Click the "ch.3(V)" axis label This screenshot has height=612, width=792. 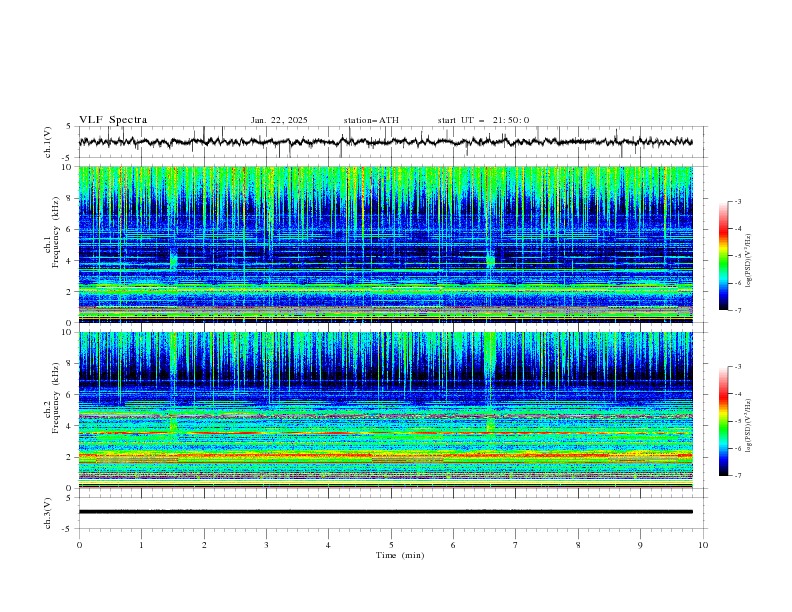click(48, 513)
